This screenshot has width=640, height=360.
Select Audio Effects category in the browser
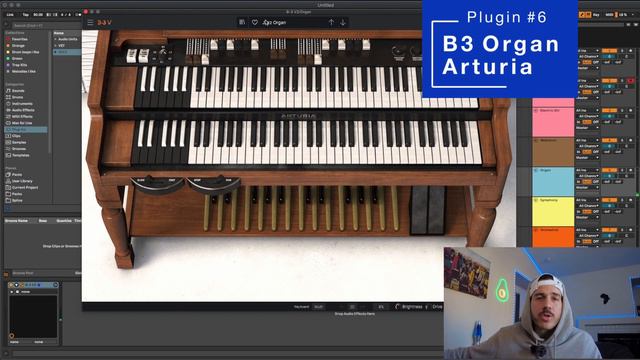[x=23, y=110]
